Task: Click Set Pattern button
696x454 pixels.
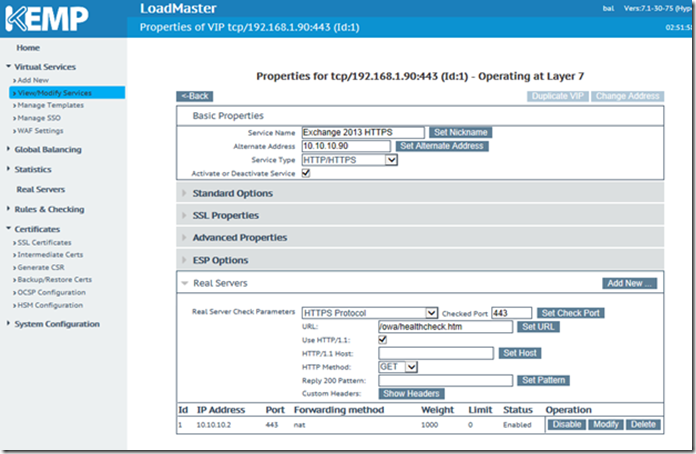Action: [x=543, y=380]
